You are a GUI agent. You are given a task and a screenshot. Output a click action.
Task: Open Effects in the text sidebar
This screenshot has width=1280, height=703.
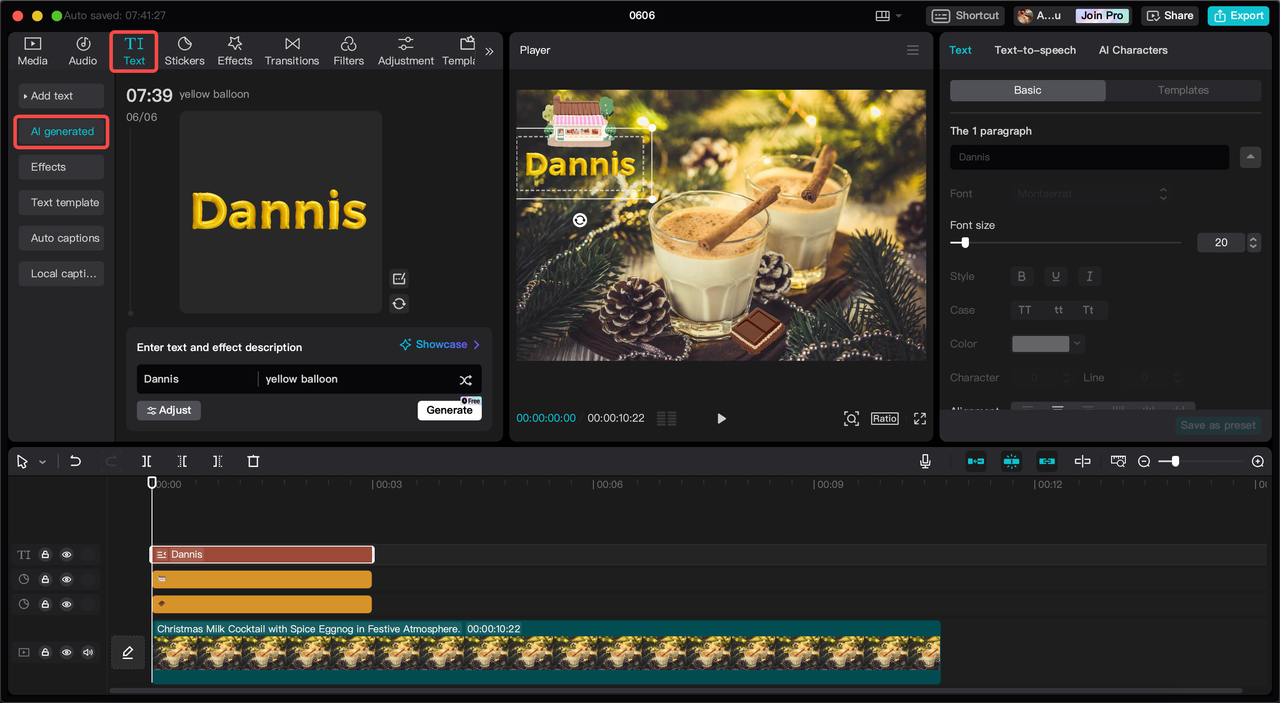pyautogui.click(x=61, y=167)
